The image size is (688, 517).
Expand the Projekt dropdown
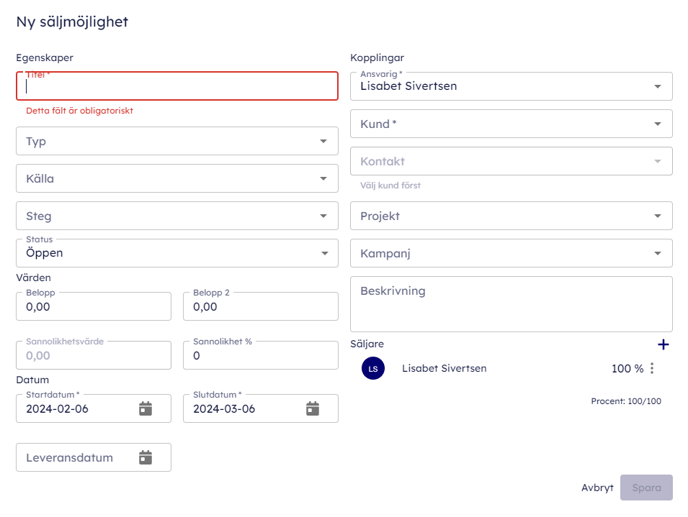pyautogui.click(x=511, y=216)
